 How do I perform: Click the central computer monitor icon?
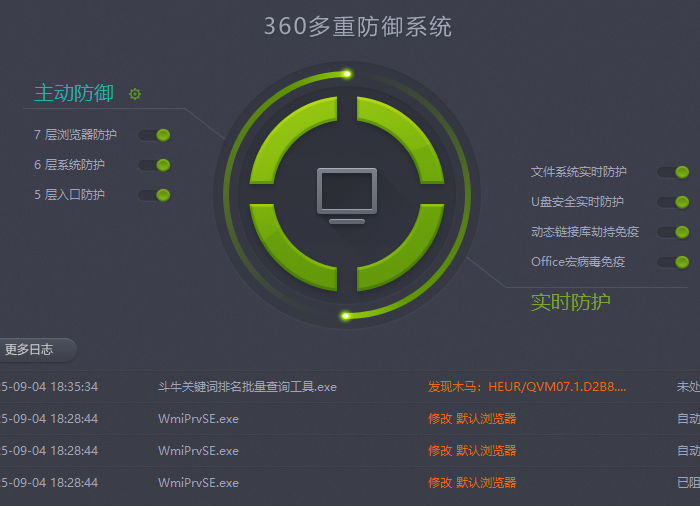(x=346, y=194)
